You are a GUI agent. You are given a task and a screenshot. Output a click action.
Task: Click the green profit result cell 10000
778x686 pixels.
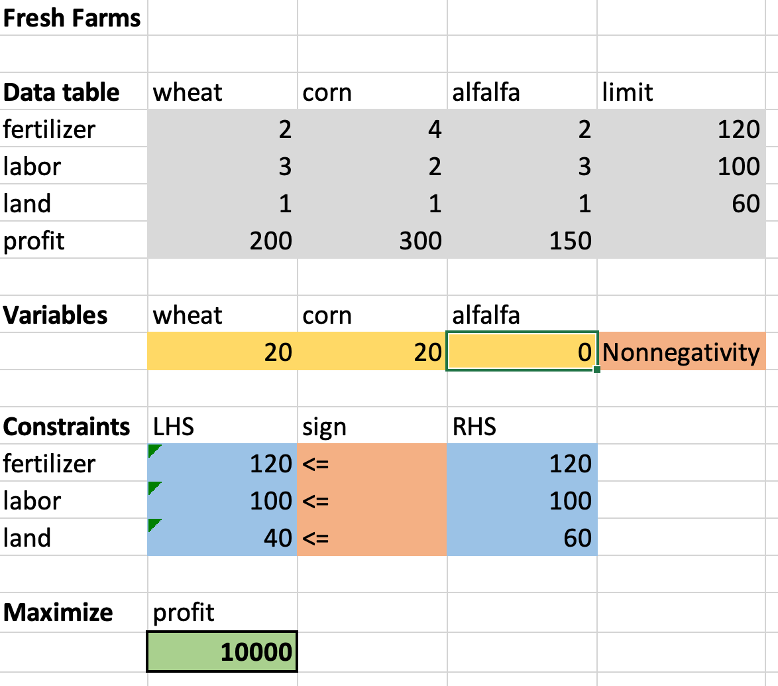[x=222, y=653]
